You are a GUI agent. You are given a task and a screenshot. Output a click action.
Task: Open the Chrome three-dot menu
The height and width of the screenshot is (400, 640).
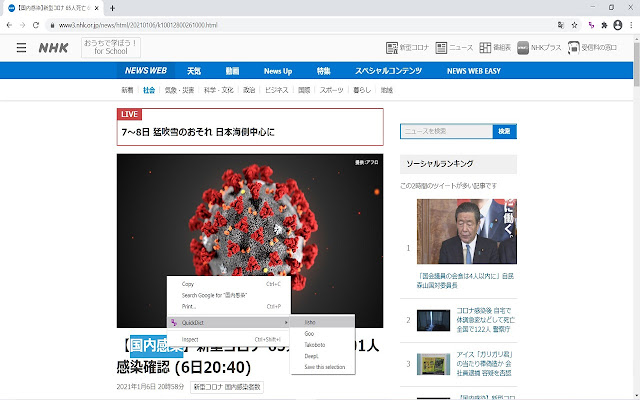click(x=631, y=25)
